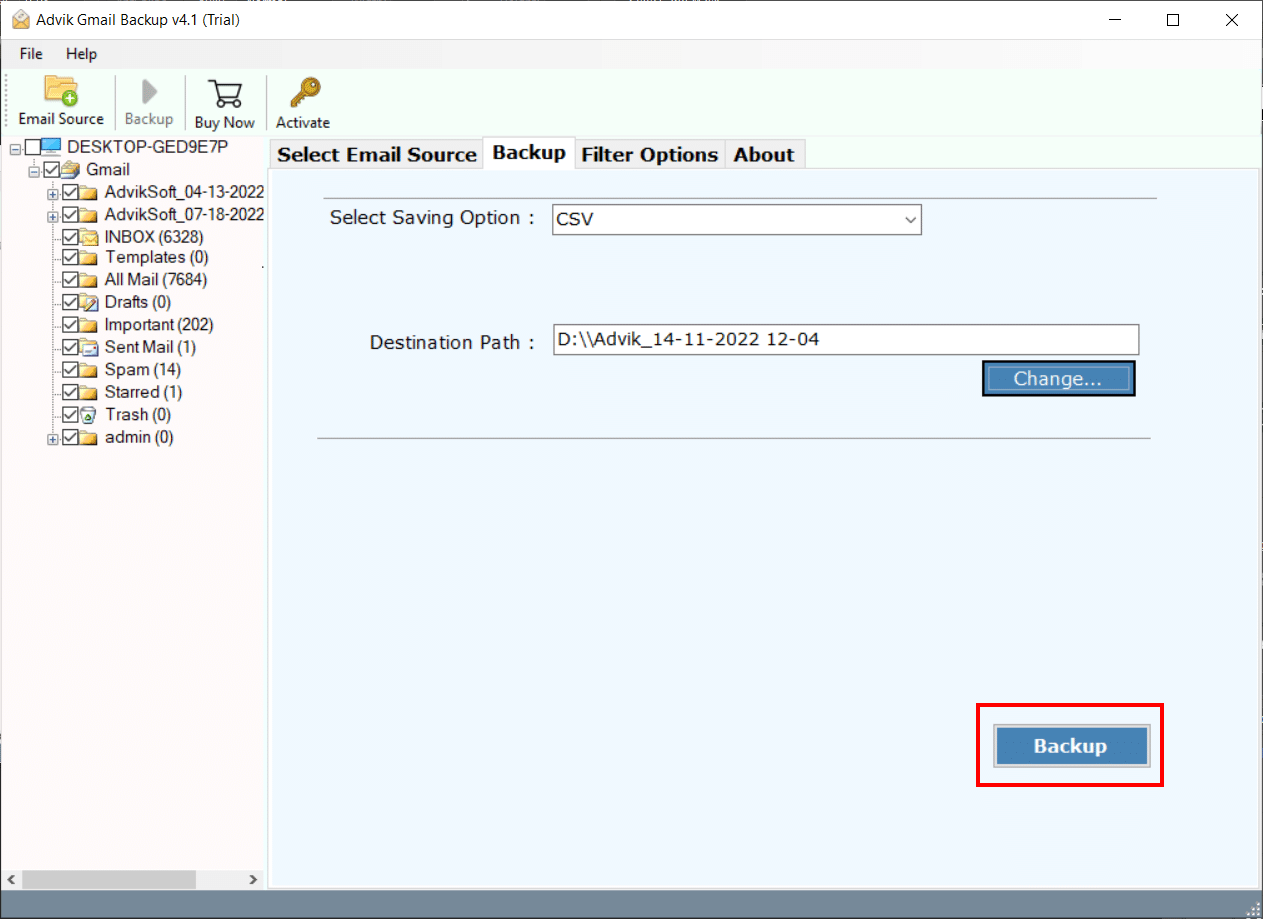This screenshot has width=1263, height=919.
Task: Click the Destination Path input field
Action: coord(846,339)
